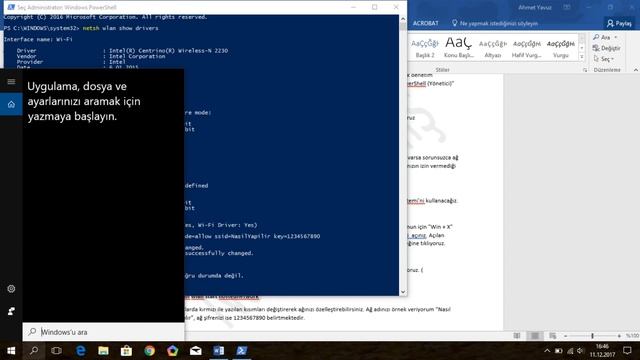
Task: Click 'Ne yapmak istediğinizi söyleyin' search in Word
Action: 495,23
